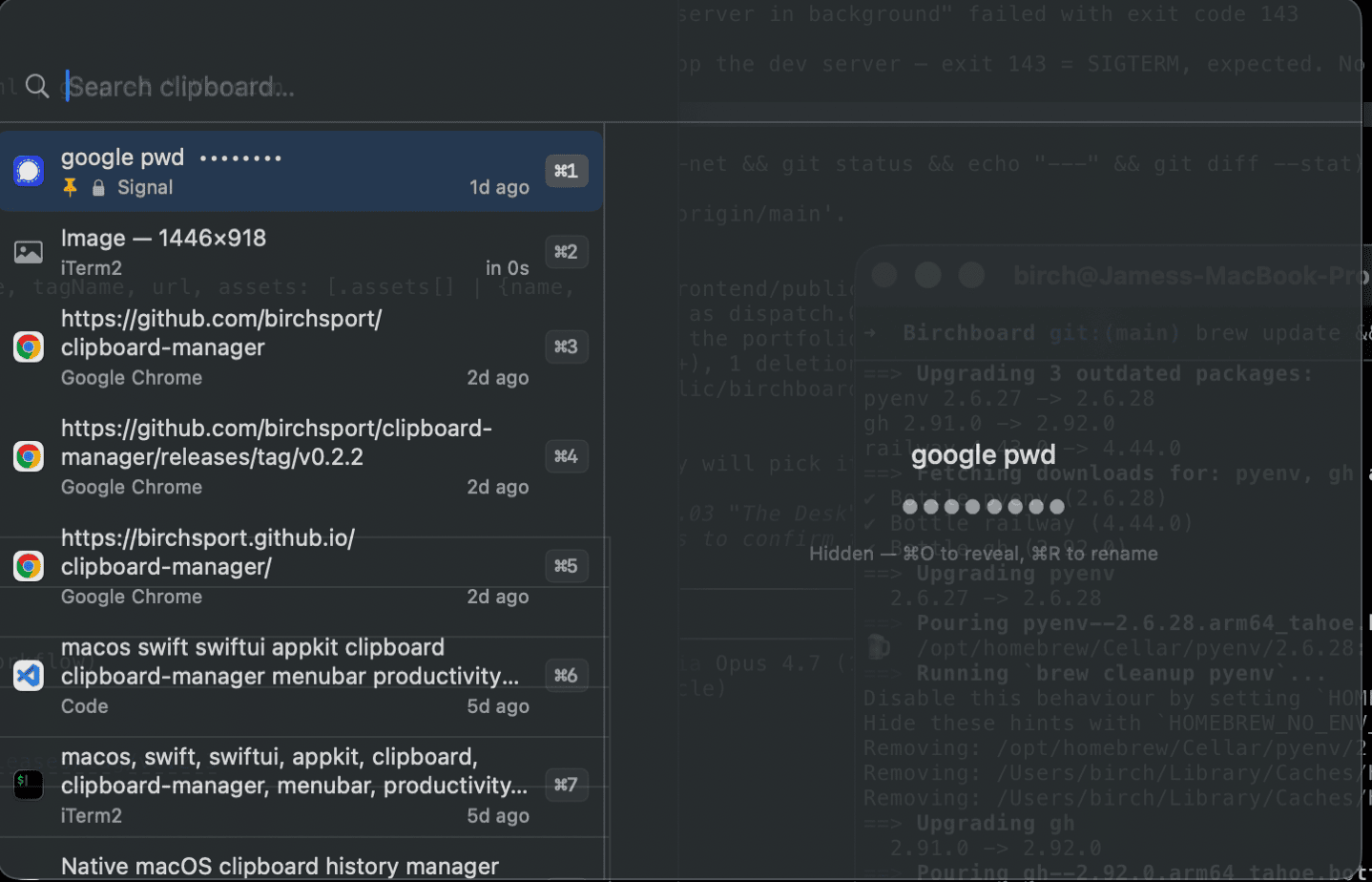Image resolution: width=1372 pixels, height=882 pixels.
Task: Click the Chrome icon on the birchsport.github.io entry
Action: click(29, 565)
